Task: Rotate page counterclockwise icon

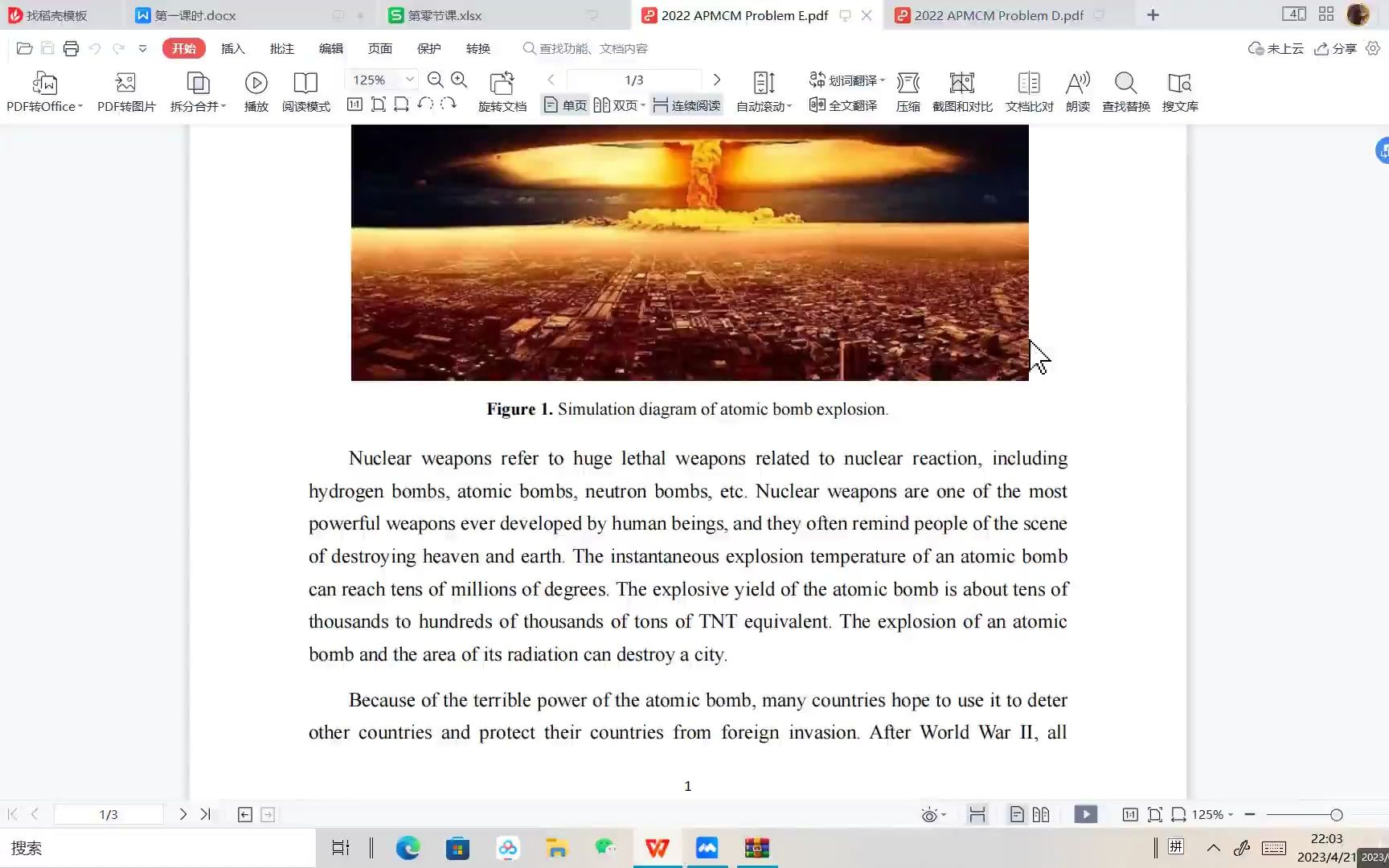Action: click(425, 104)
